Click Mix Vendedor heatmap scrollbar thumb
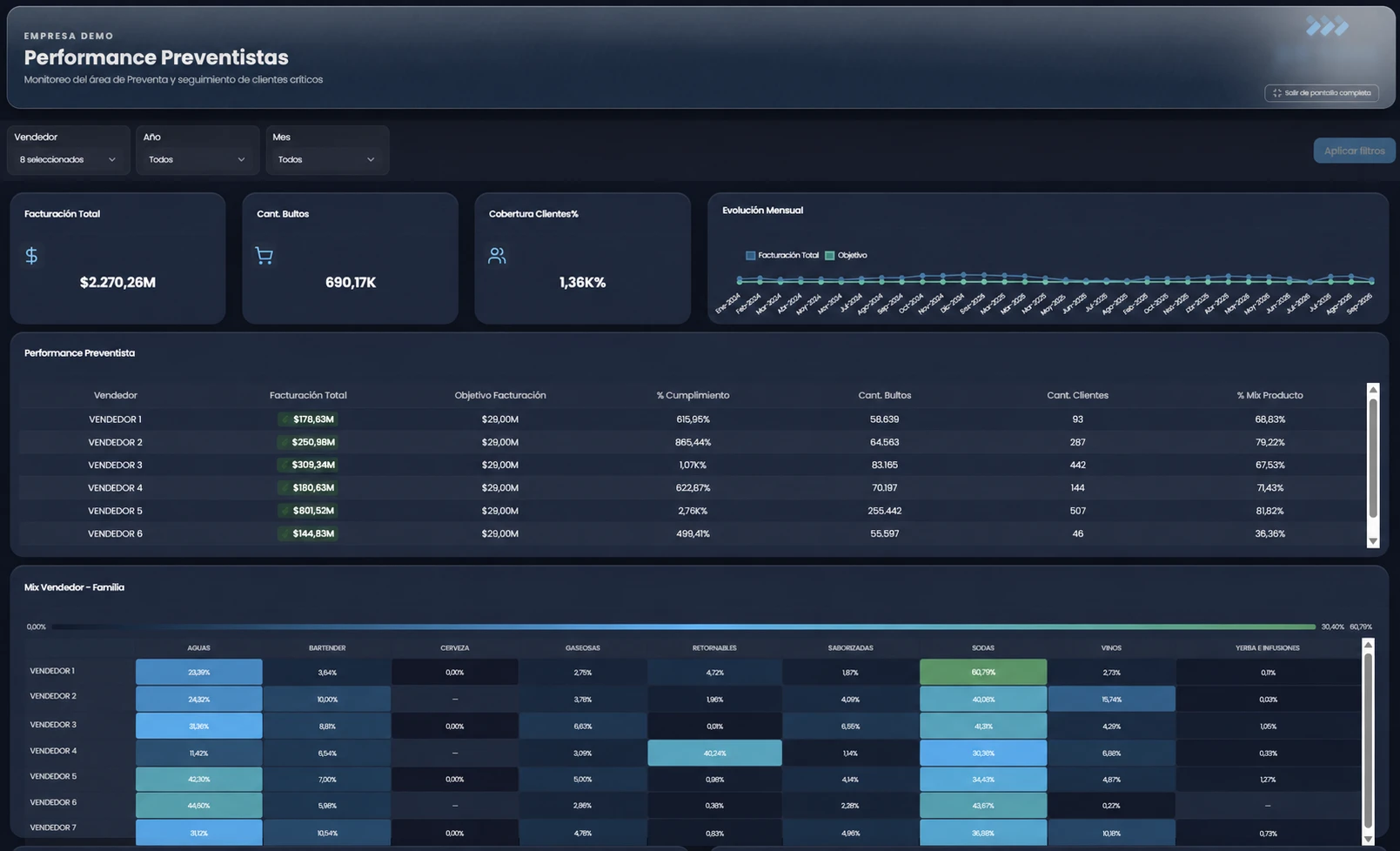 click(1368, 740)
